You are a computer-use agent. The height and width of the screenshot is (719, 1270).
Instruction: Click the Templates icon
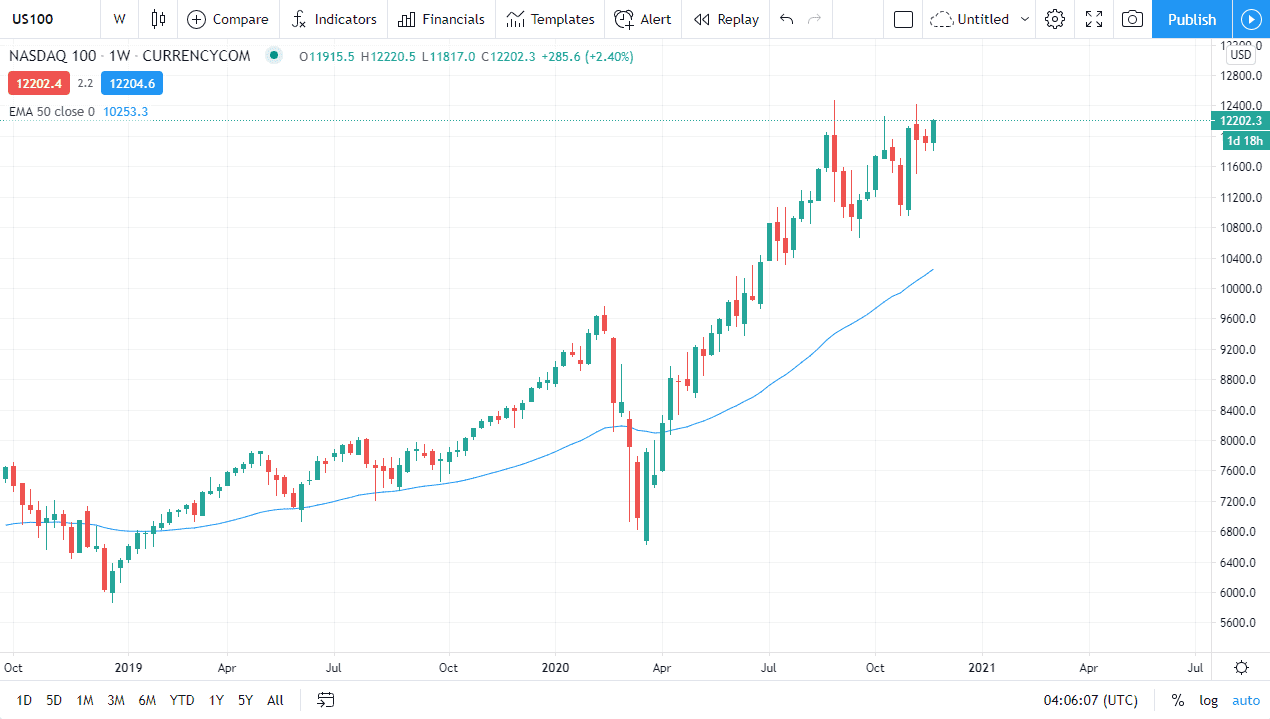click(549, 19)
